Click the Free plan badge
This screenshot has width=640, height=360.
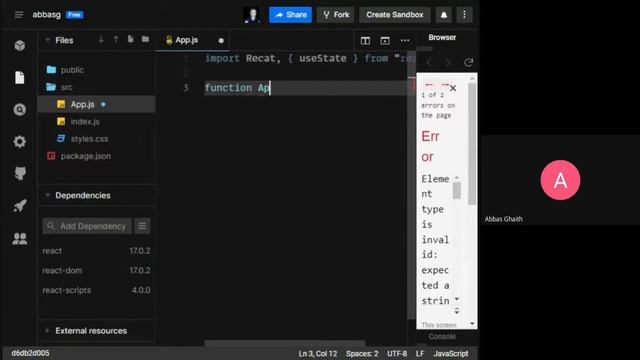coord(74,15)
